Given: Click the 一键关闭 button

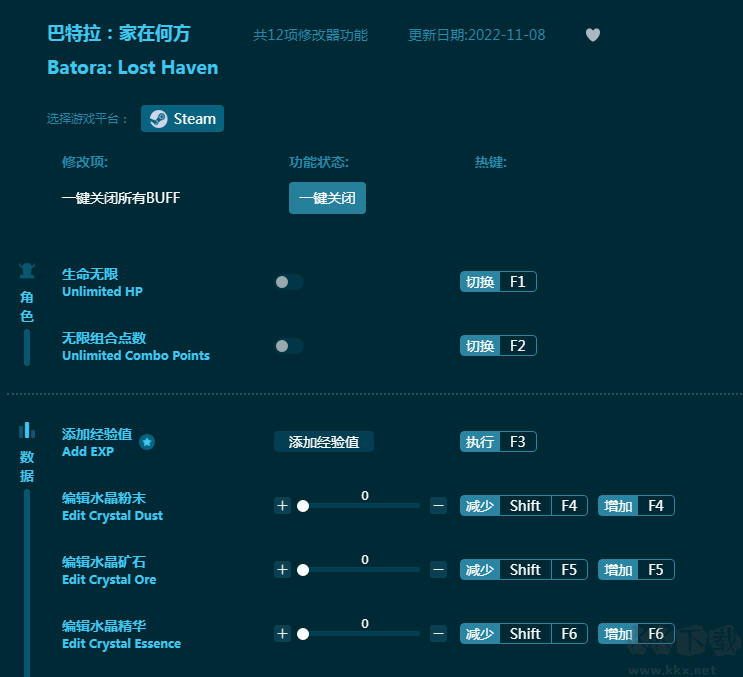Looking at the screenshot, I should [327, 198].
